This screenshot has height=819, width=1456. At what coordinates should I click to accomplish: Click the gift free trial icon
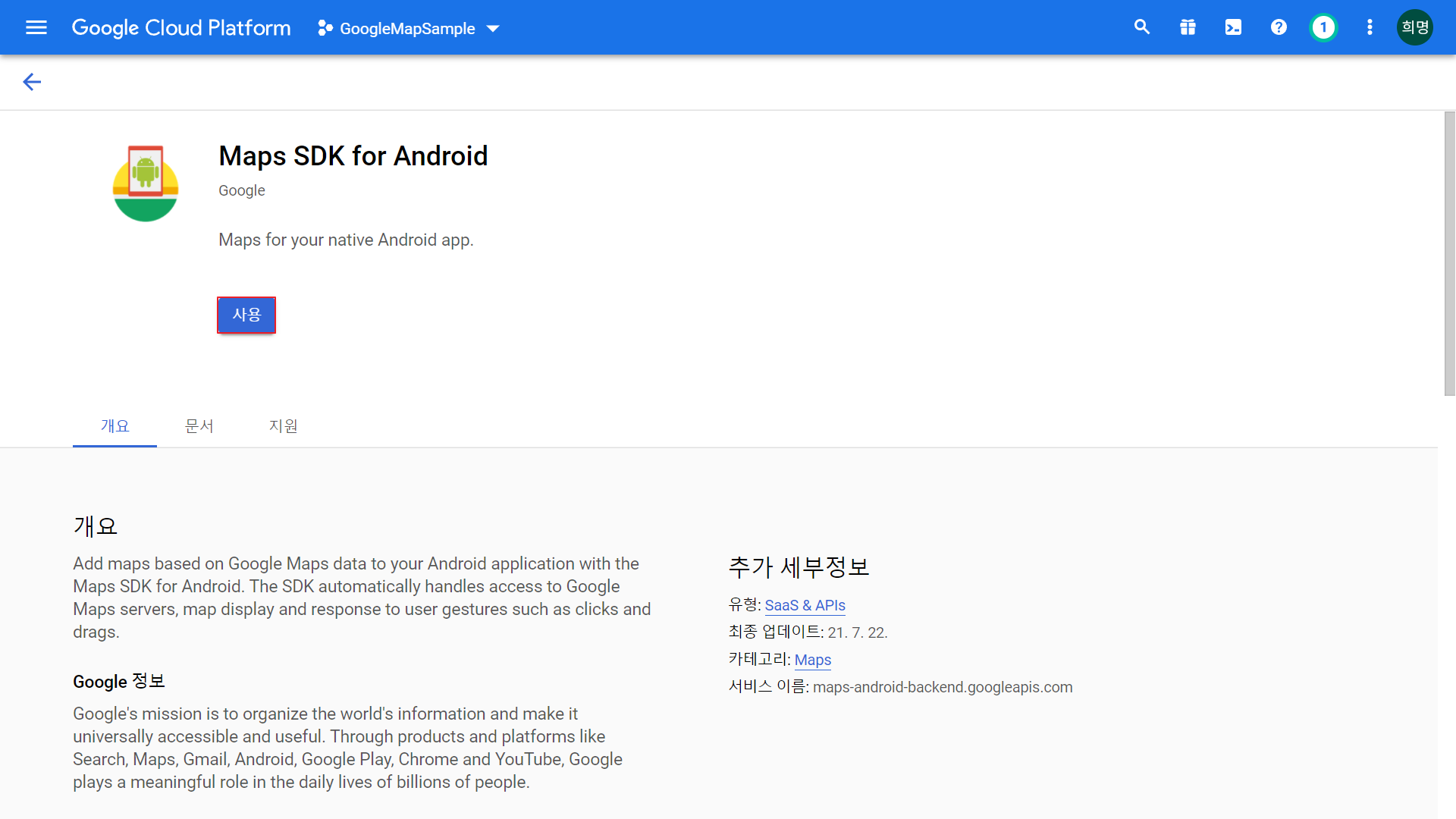coord(1188,28)
